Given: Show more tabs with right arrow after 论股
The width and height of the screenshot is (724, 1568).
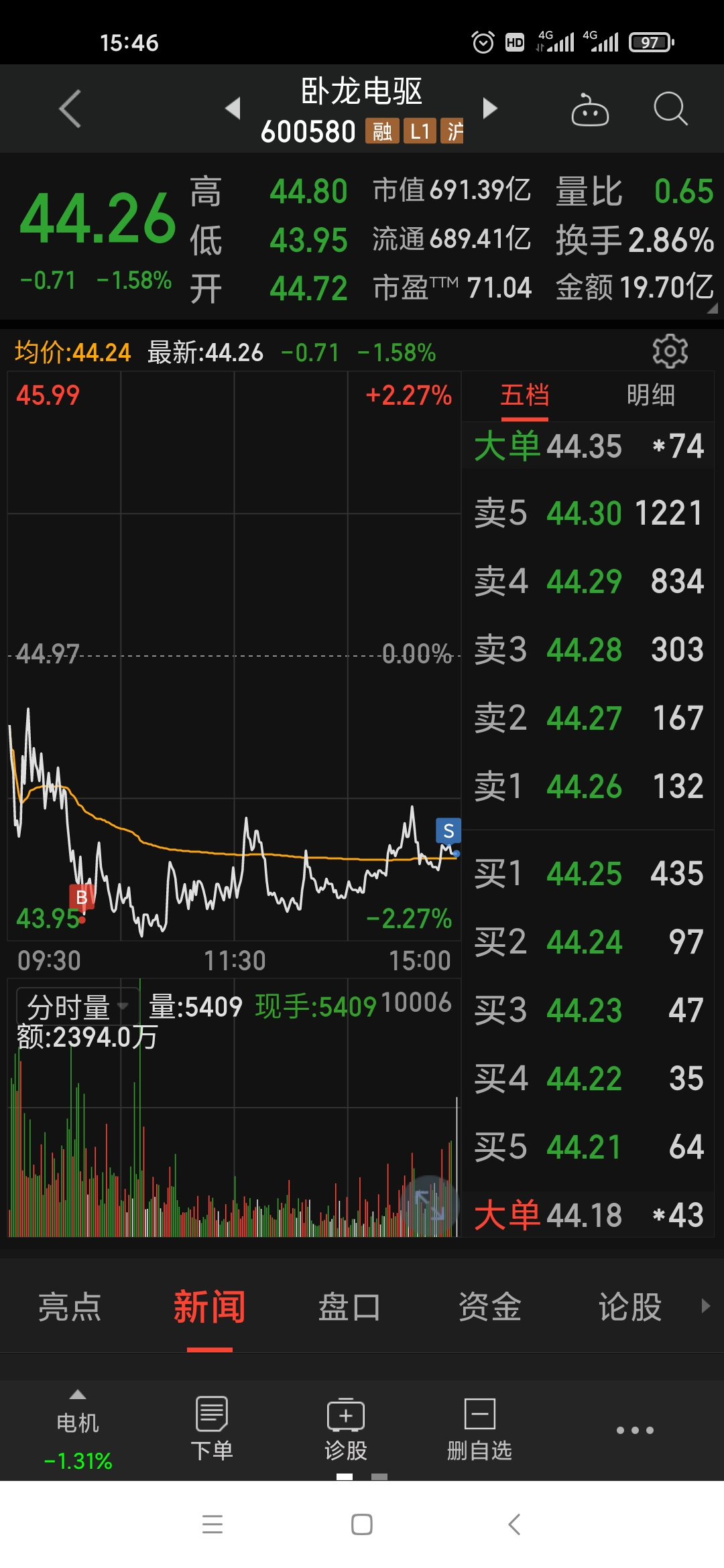Looking at the screenshot, I should click(705, 1305).
